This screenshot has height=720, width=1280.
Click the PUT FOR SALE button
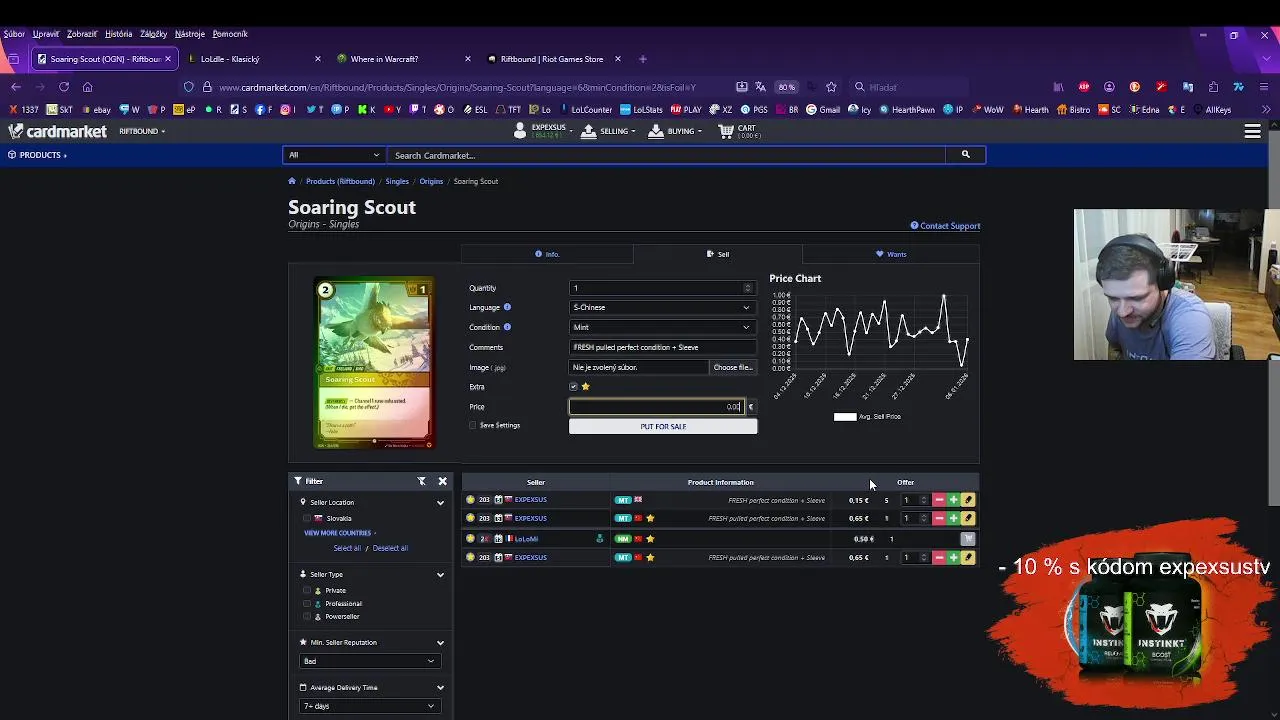pyautogui.click(x=663, y=426)
